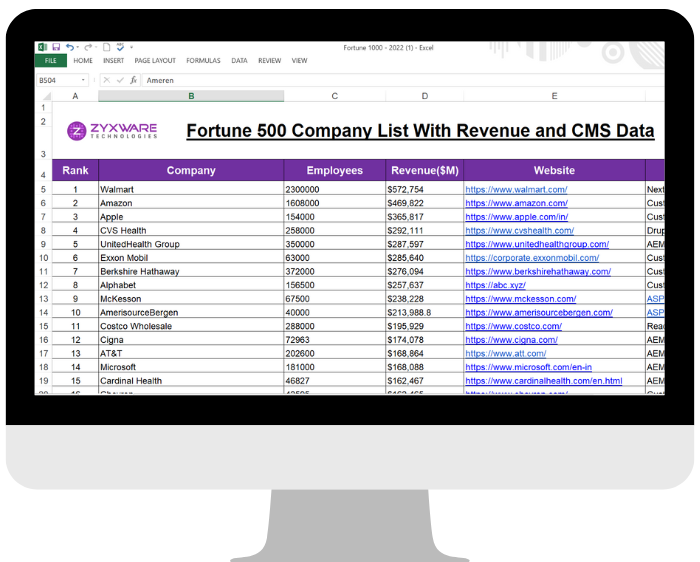Open the FILE tab
700x562 pixels.
[x=50, y=61]
